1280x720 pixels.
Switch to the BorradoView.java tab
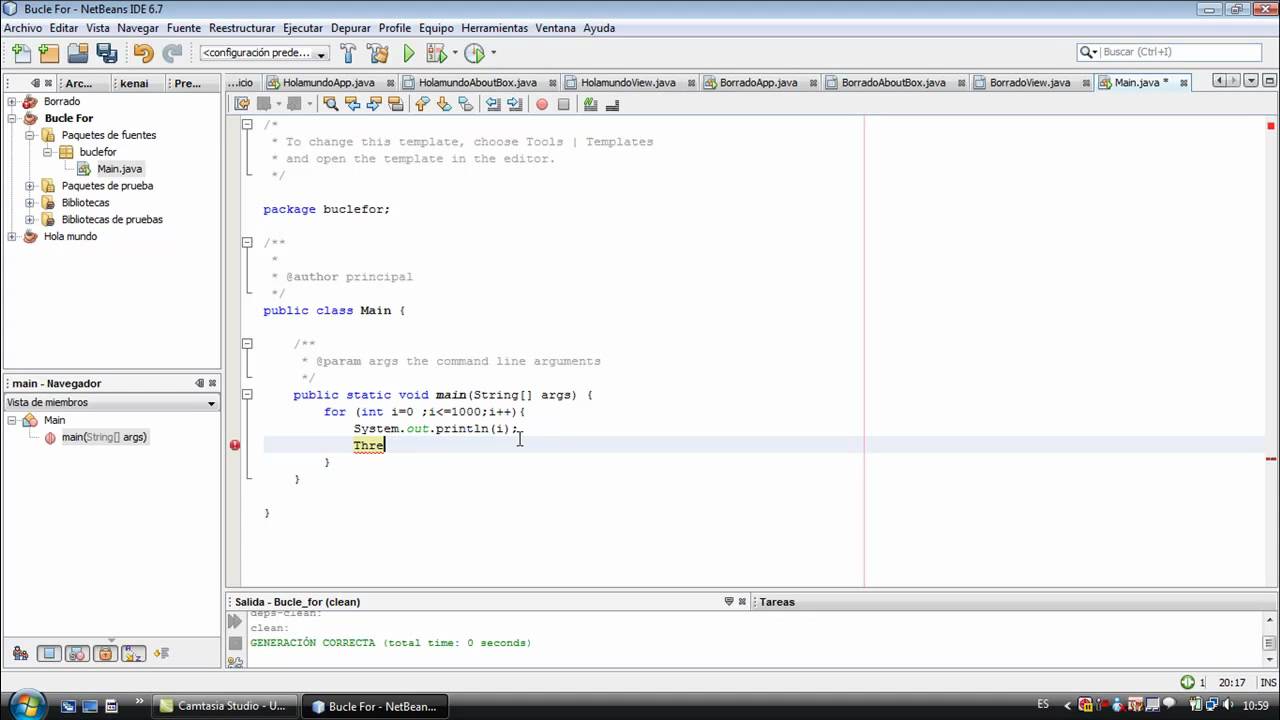click(1030, 83)
